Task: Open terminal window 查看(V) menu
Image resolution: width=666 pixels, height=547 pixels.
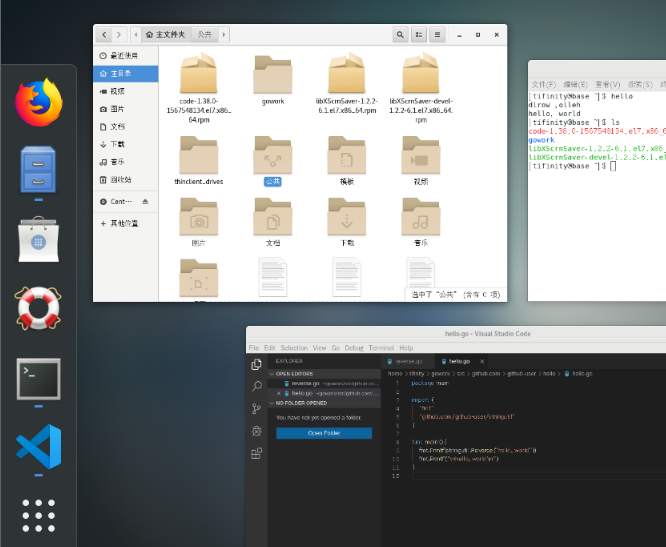Action: (607, 84)
